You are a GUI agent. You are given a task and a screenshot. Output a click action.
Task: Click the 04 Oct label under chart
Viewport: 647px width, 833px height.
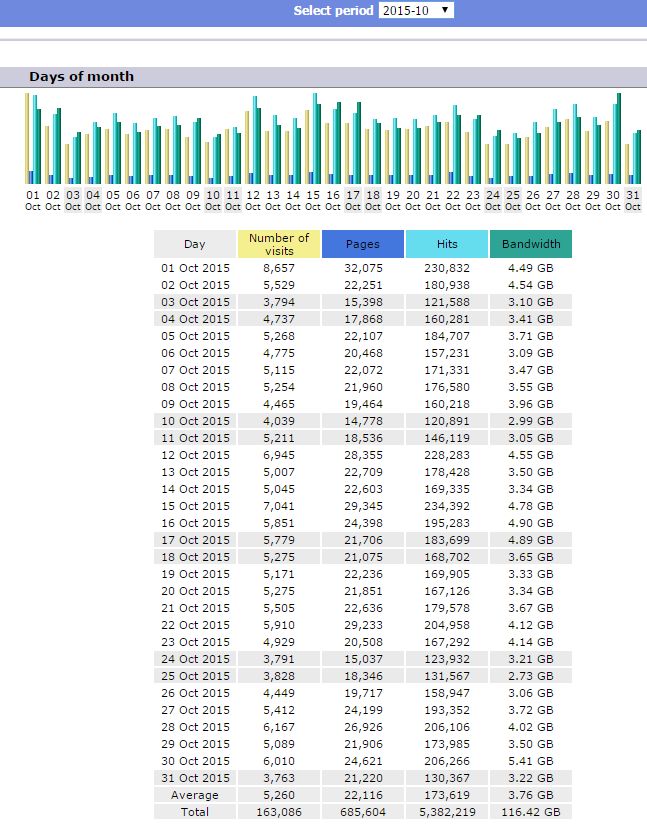[93, 200]
